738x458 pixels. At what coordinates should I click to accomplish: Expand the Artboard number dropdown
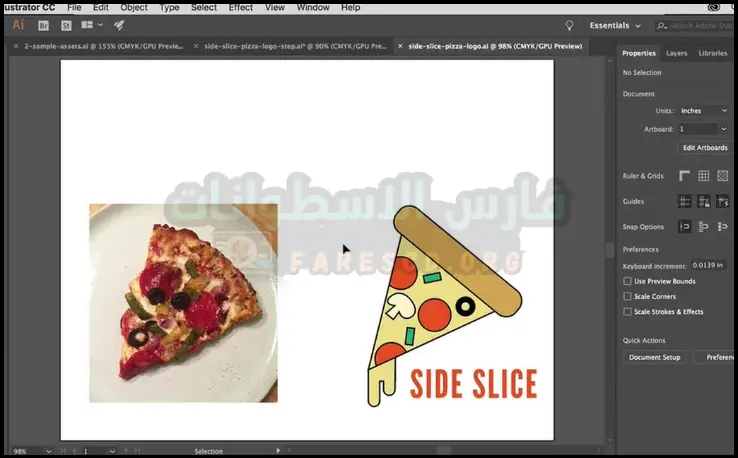(703, 129)
